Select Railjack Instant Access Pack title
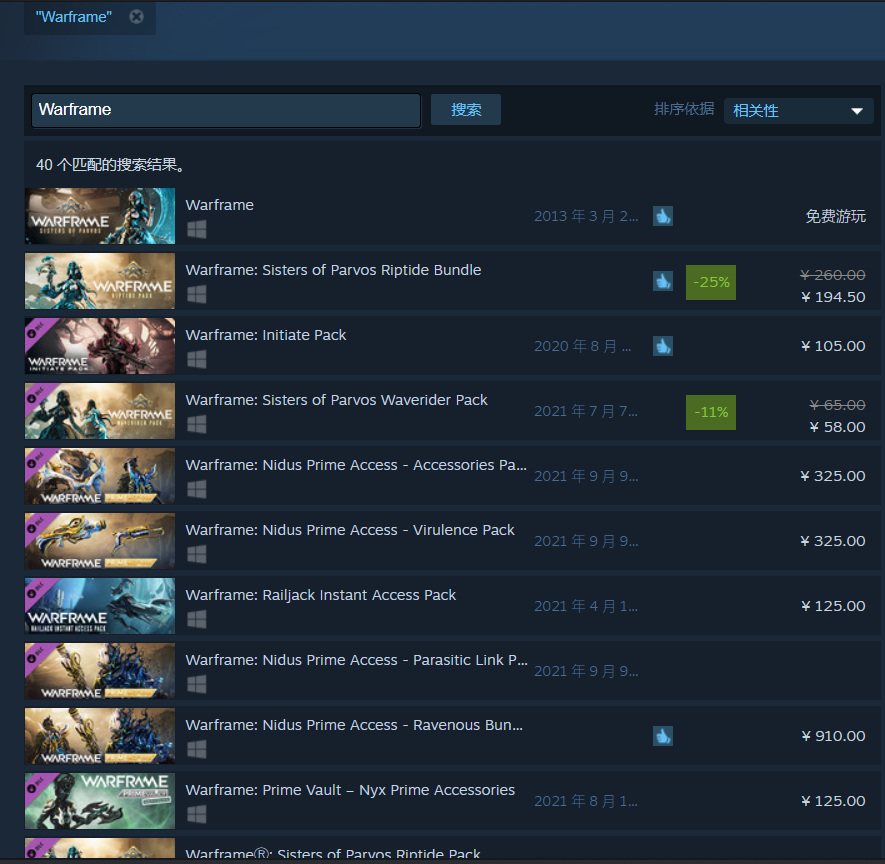This screenshot has height=864, width=885. tap(321, 595)
